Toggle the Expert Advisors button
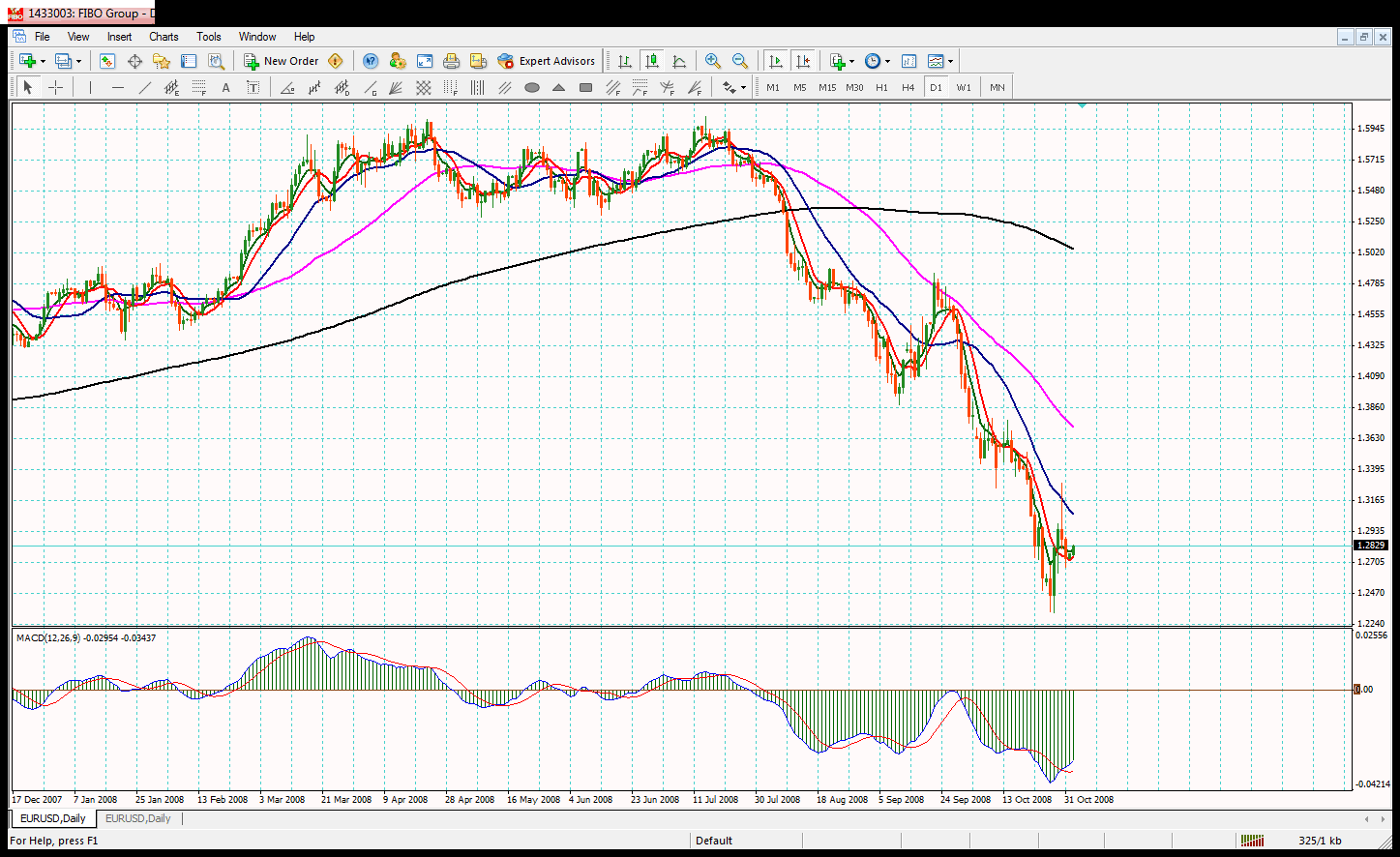 [x=547, y=61]
